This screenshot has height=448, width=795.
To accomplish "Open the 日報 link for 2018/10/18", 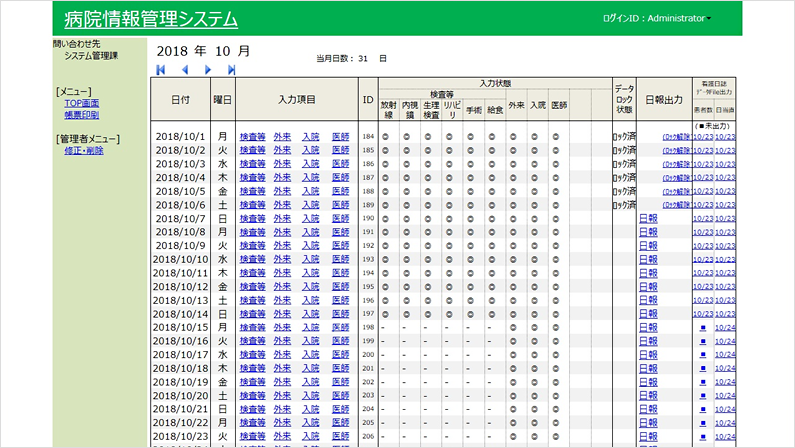I will point(648,369).
